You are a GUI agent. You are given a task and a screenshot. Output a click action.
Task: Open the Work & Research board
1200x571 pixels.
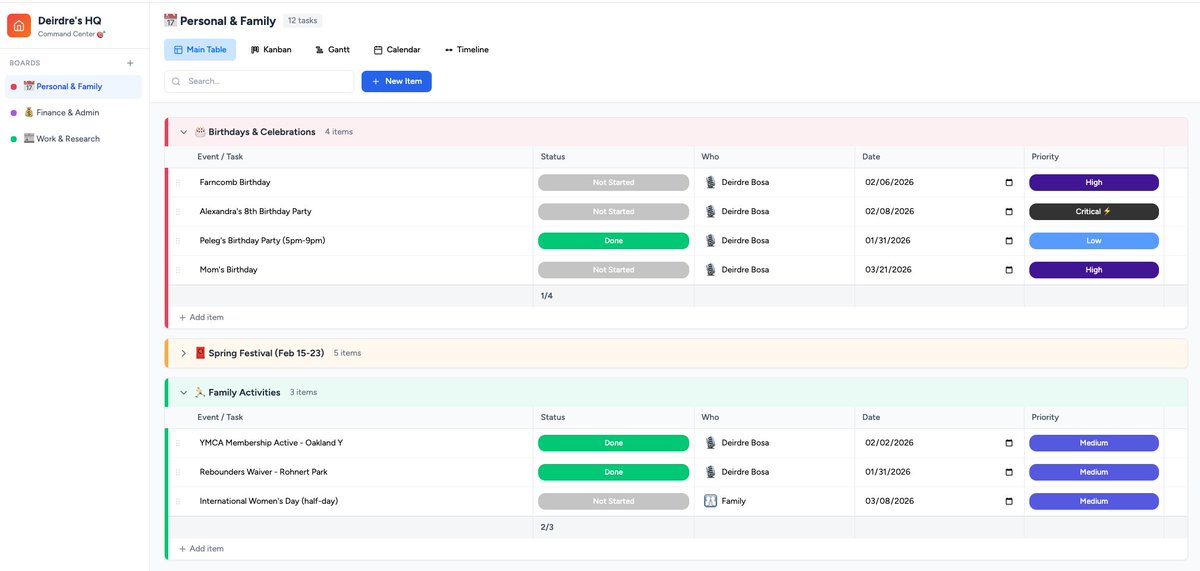[72, 139]
